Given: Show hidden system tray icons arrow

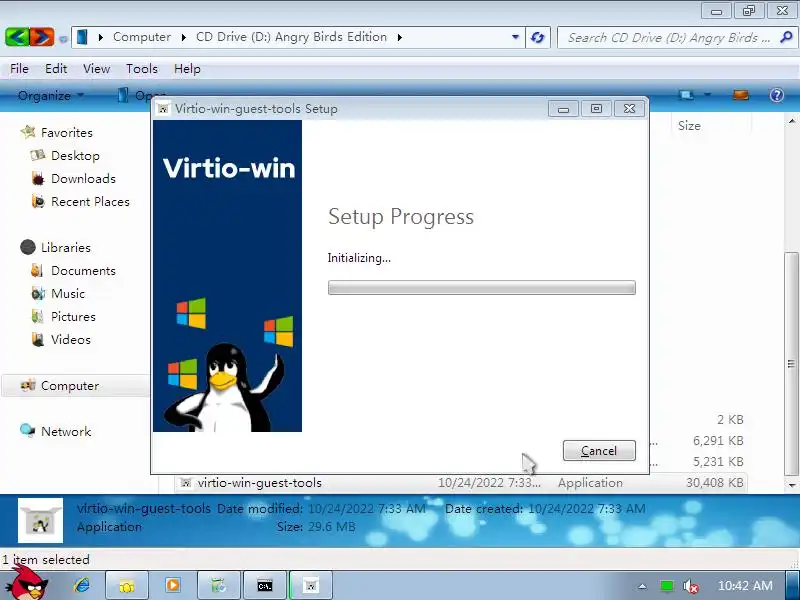Looking at the screenshot, I should coord(643,586).
